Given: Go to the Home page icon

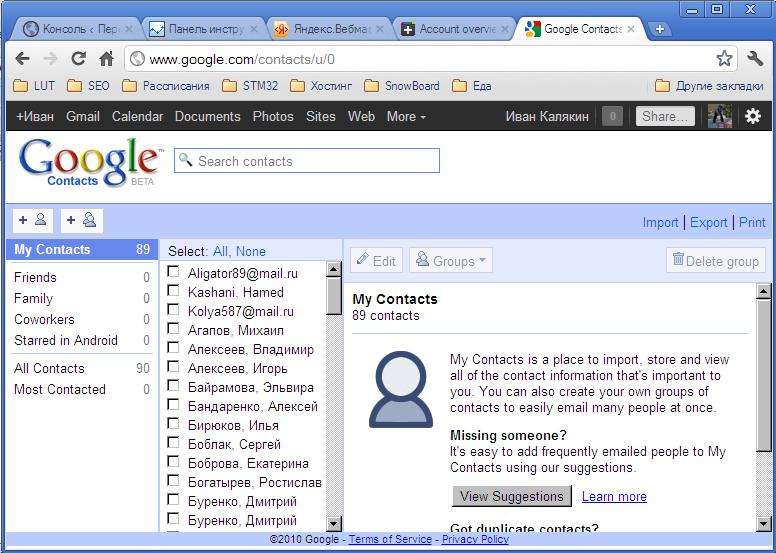Looking at the screenshot, I should pyautogui.click(x=106, y=59).
